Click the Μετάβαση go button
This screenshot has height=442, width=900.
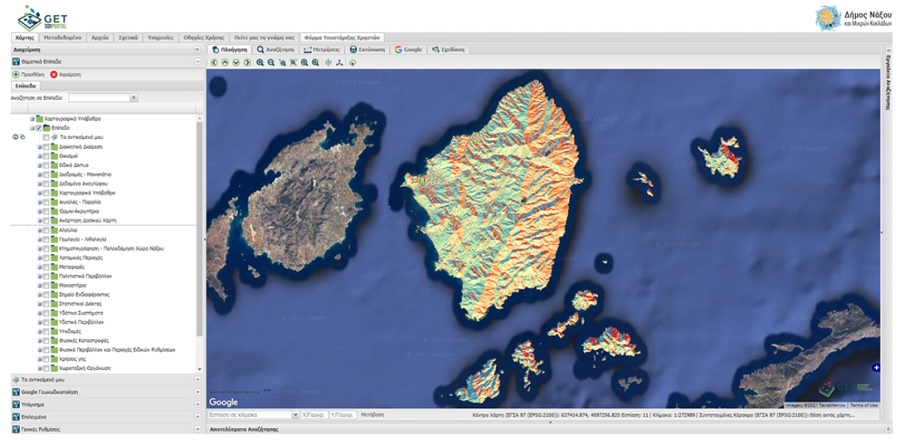(x=372, y=413)
